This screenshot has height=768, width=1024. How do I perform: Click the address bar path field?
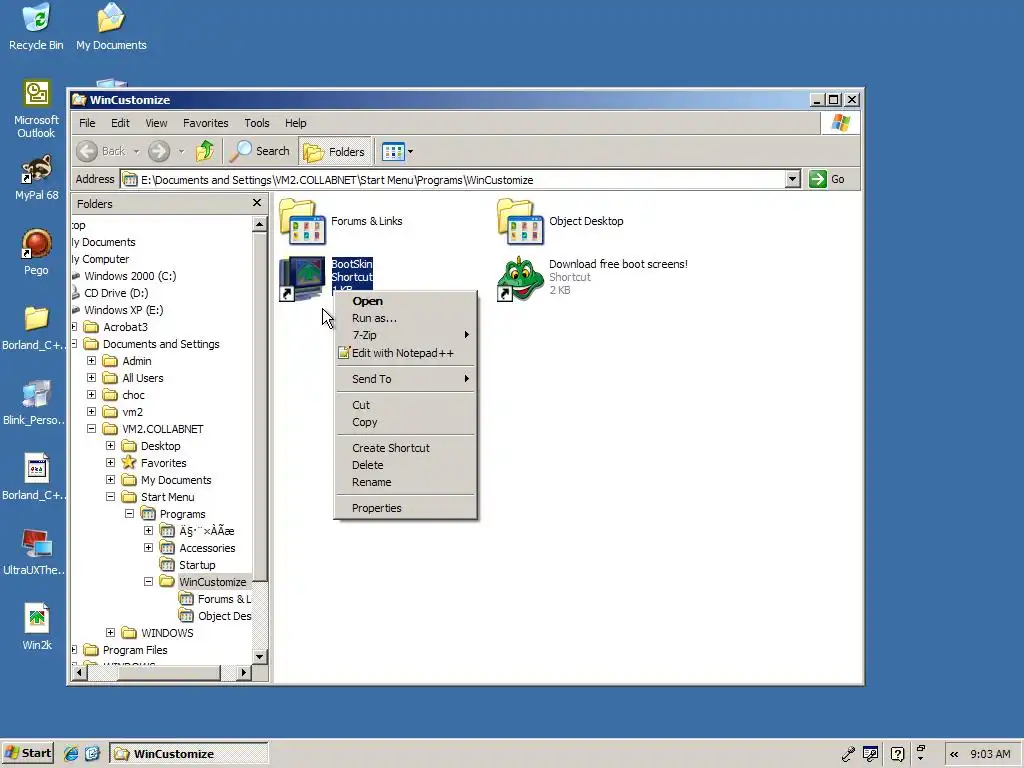click(x=452, y=180)
